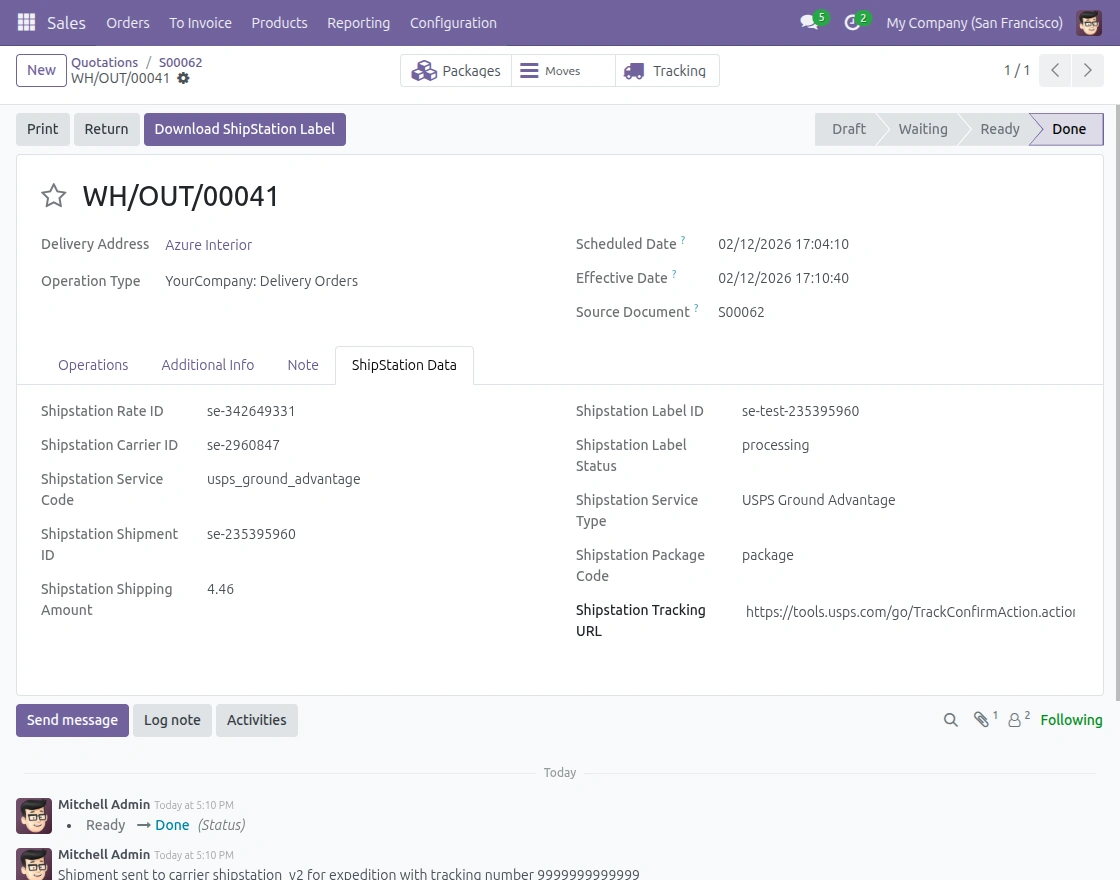Click S00062 breadcrumb link
The width and height of the screenshot is (1120, 880).
181,62
